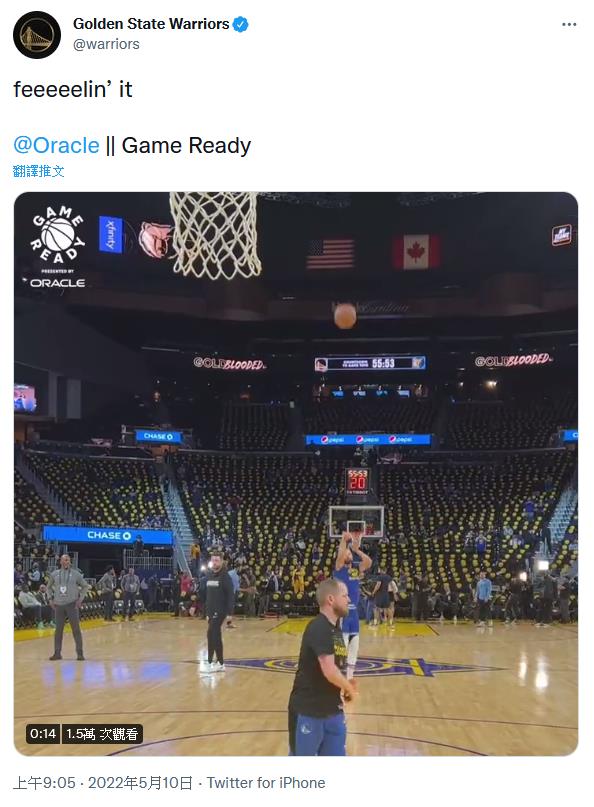594x807 pixels.
Task: Play the embedded basketball video
Action: click(x=296, y=474)
